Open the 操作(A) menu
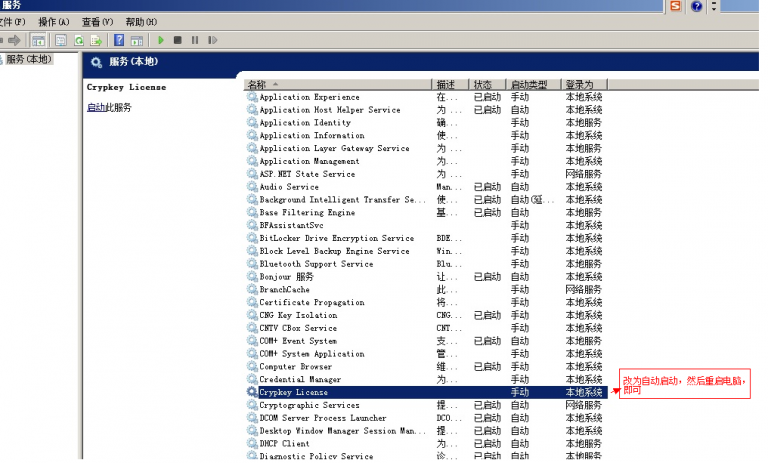768x463 pixels. tap(53, 22)
